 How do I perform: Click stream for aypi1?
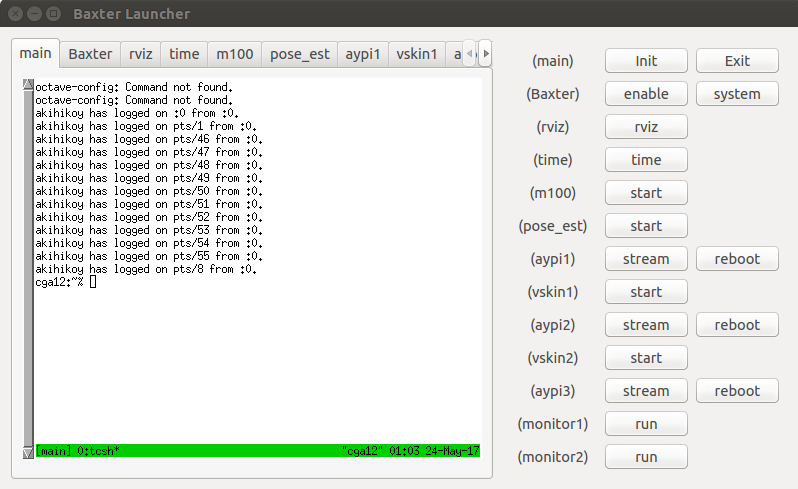click(x=646, y=259)
